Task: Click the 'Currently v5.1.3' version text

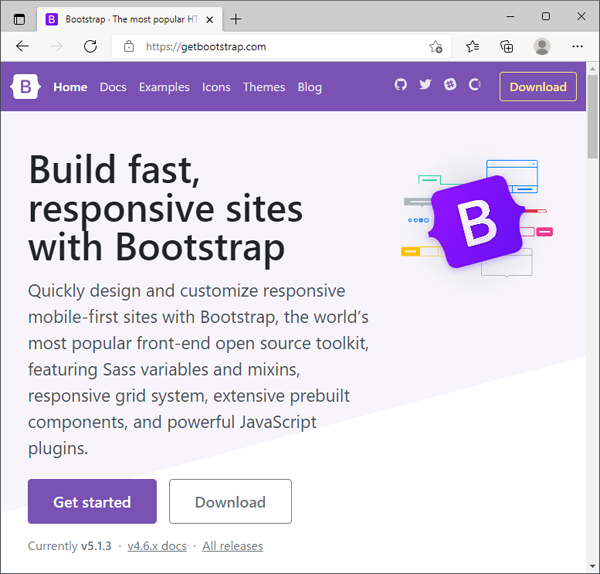Action: coord(70,546)
